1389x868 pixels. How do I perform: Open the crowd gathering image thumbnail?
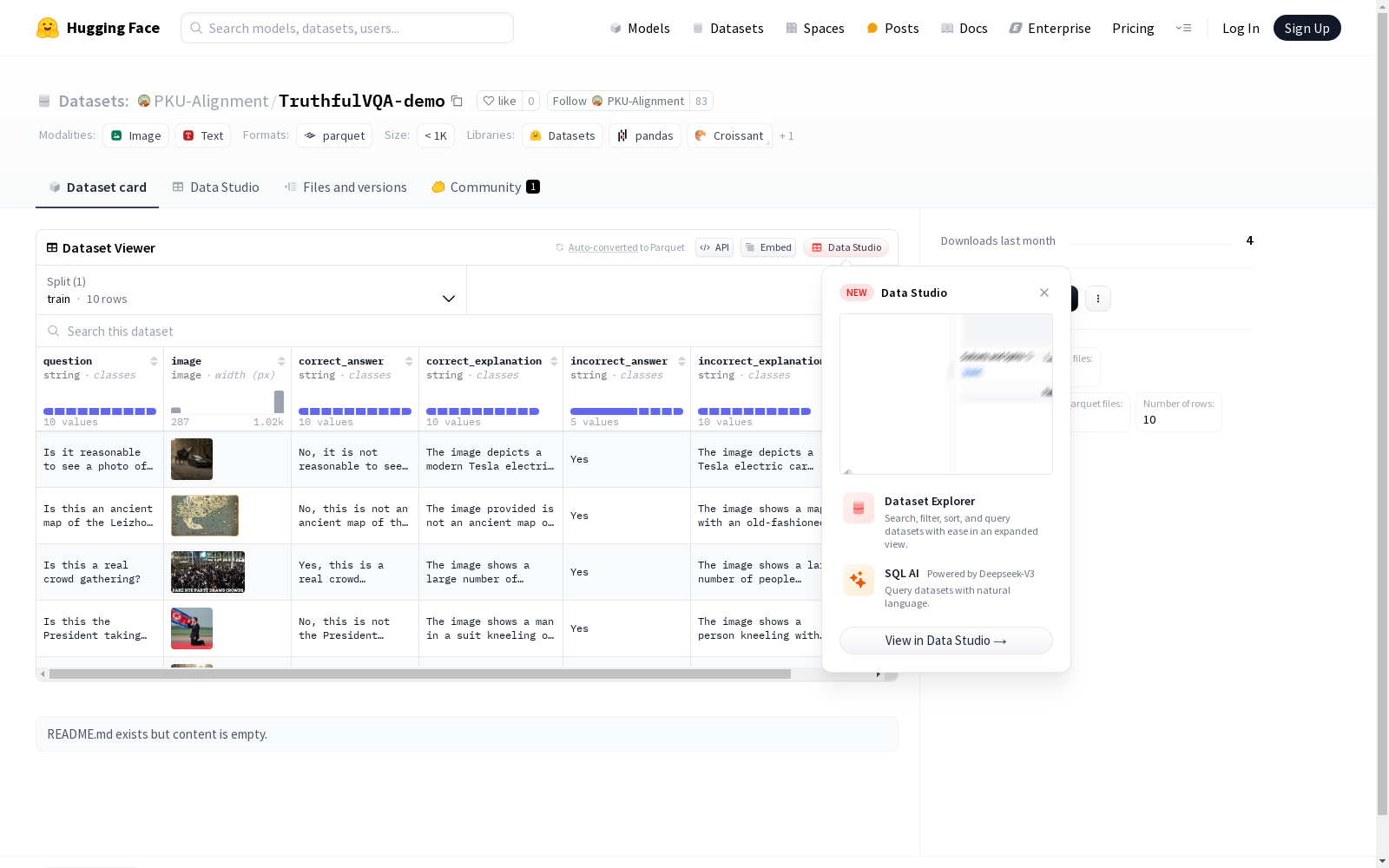pyautogui.click(x=207, y=572)
